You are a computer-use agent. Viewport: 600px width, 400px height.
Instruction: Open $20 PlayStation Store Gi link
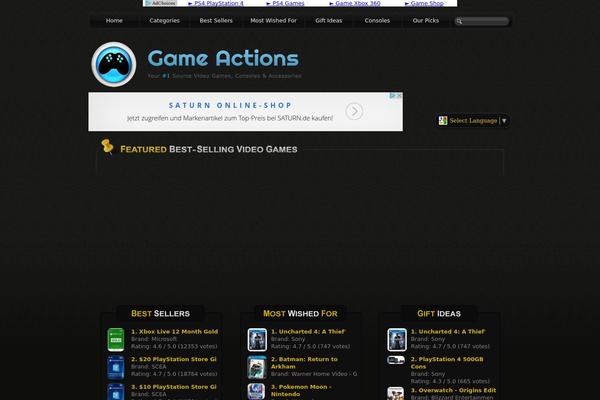174,359
